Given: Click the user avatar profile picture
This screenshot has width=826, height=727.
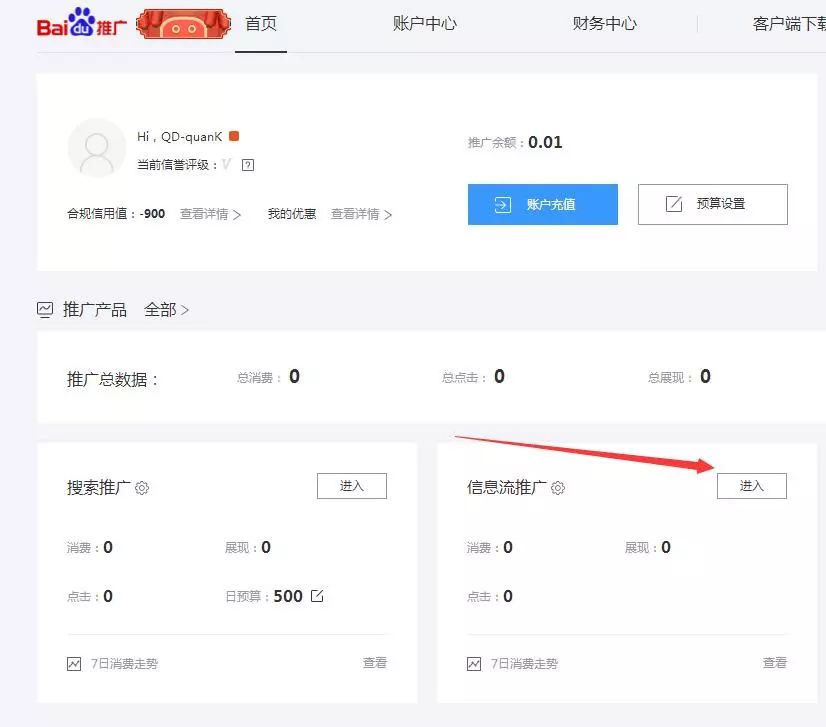Looking at the screenshot, I should [x=97, y=148].
